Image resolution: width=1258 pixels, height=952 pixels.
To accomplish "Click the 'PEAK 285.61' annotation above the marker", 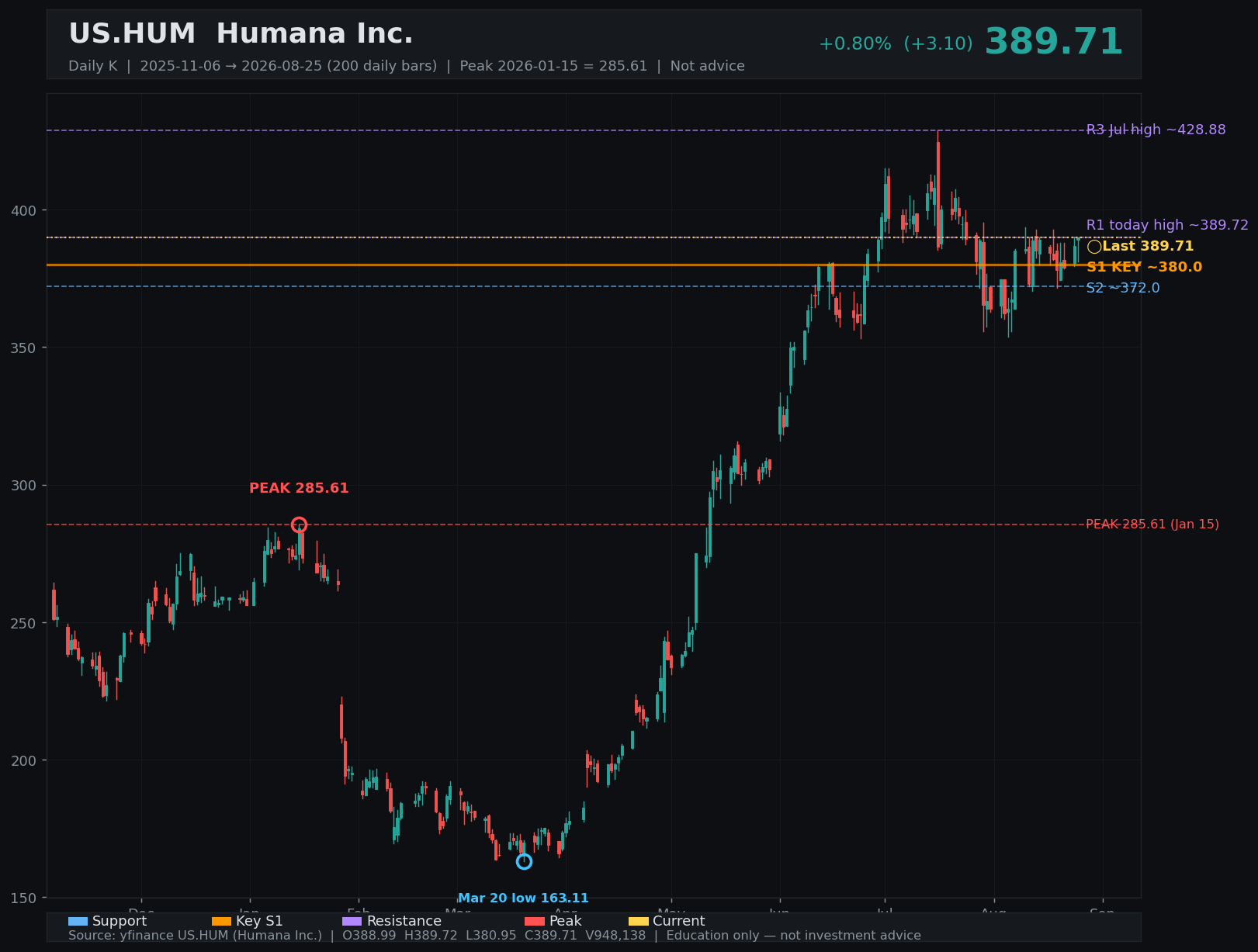I will 299,488.
